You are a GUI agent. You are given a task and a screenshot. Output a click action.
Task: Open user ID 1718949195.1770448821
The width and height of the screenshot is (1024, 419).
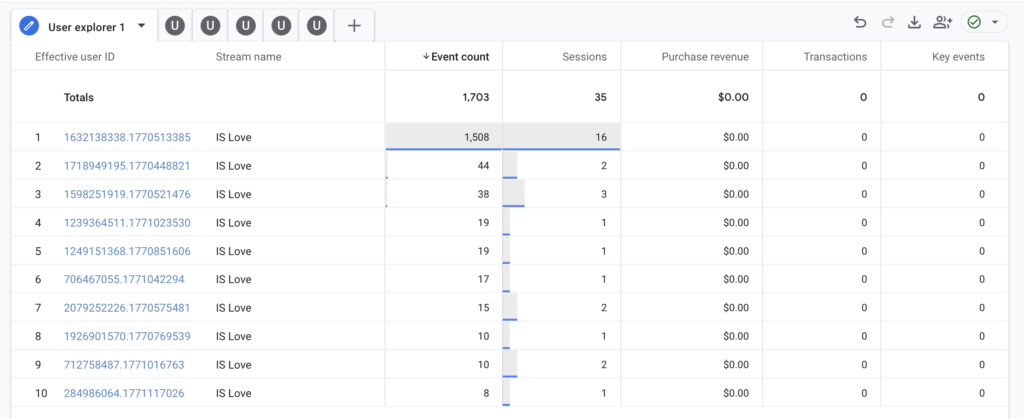(127, 165)
